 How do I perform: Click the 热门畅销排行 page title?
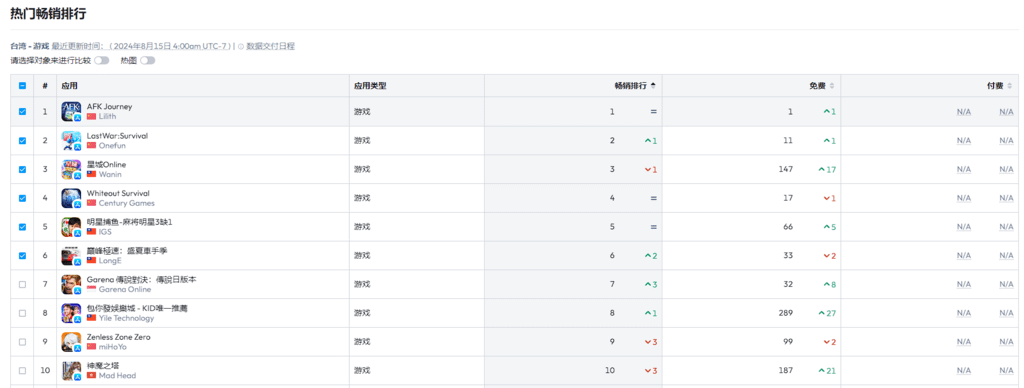pyautogui.click(x=48, y=13)
